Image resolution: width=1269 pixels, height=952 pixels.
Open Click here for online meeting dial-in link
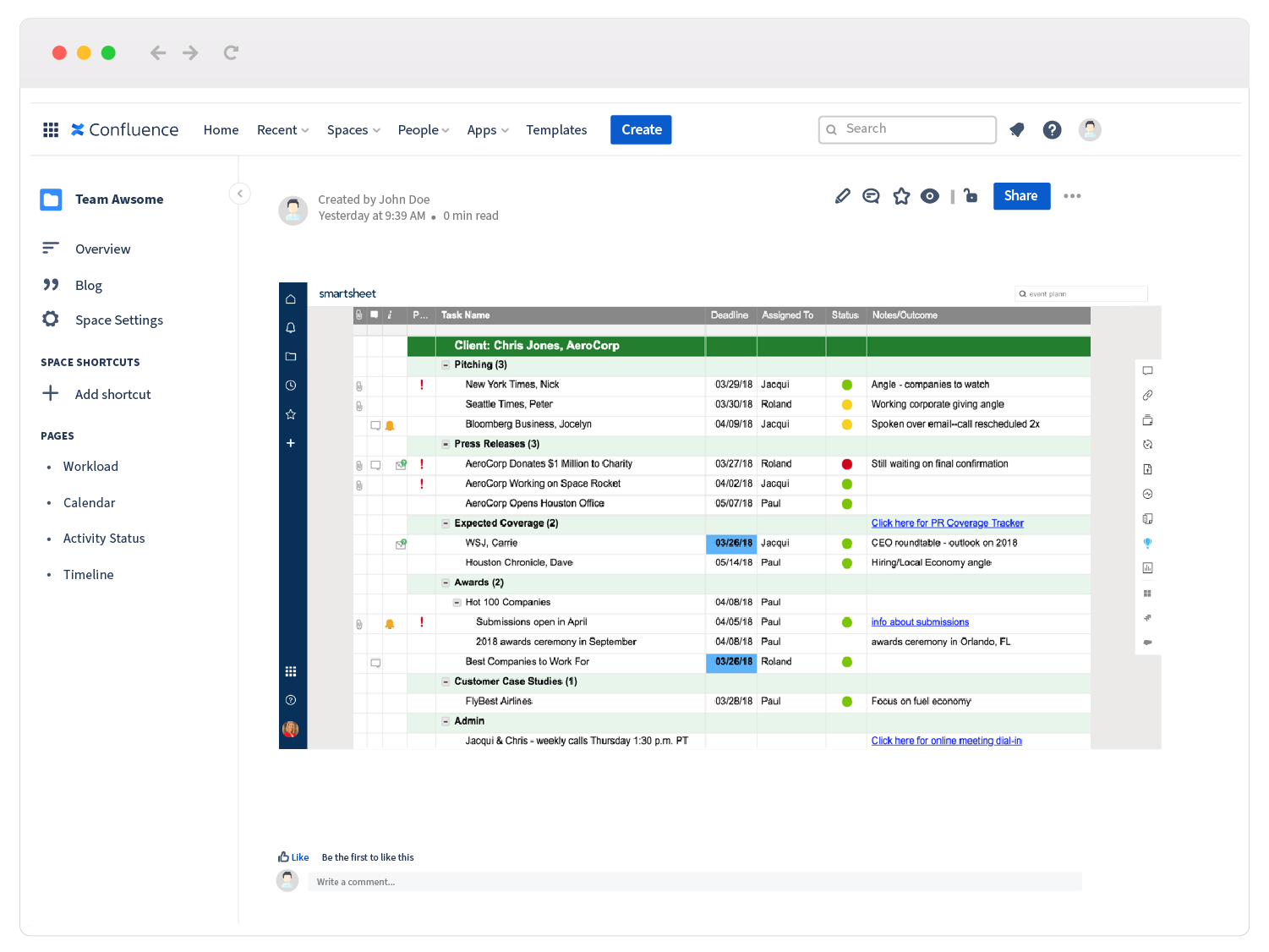coord(946,741)
